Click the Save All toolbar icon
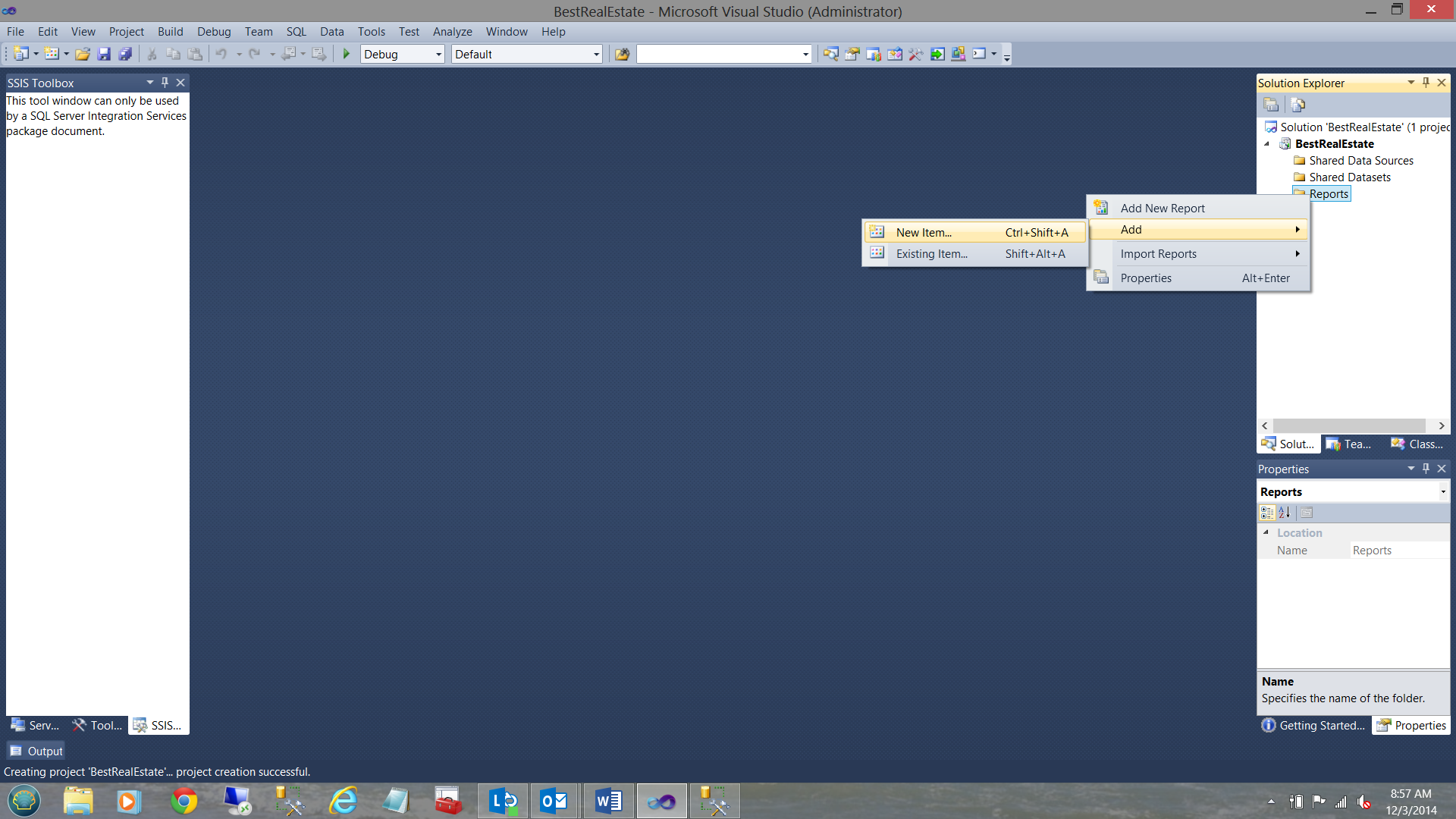Screen dimensions: 1456x819 click(125, 54)
